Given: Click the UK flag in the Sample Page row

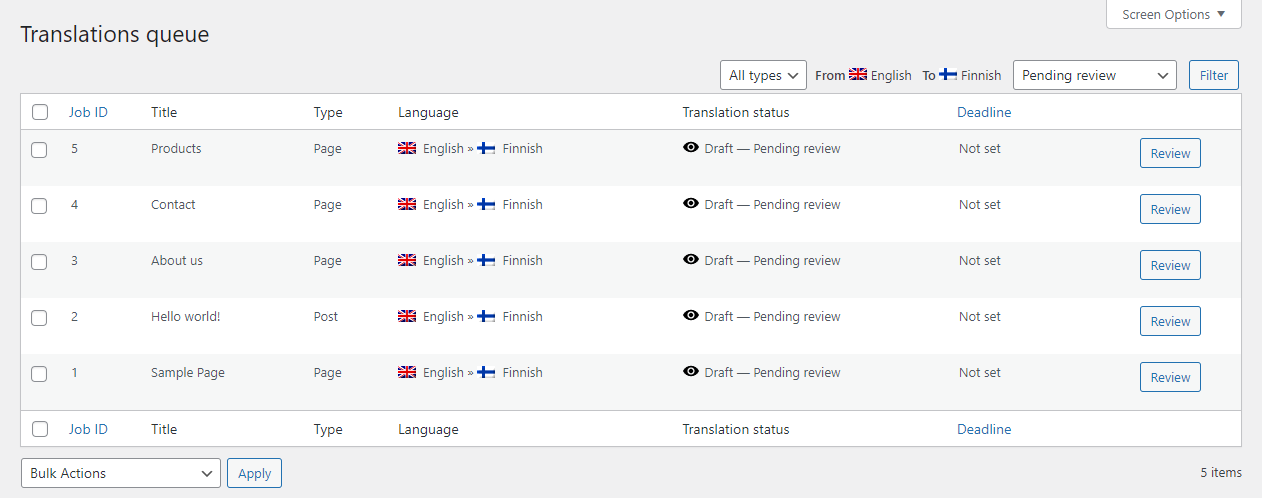Looking at the screenshot, I should (407, 372).
